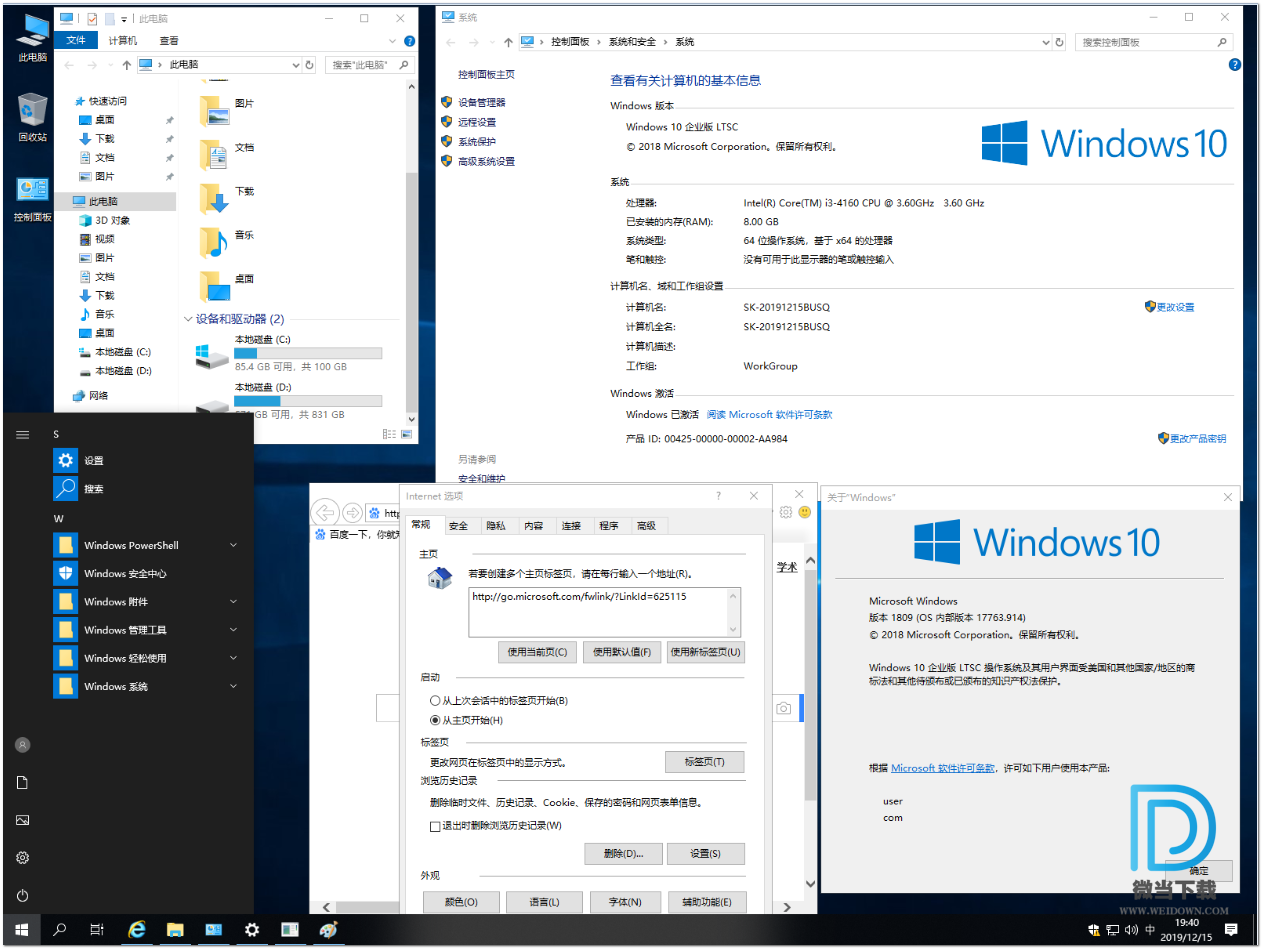Open the 文件 tab in File Explorer
This screenshot has width=1262, height=949.
pyautogui.click(x=76, y=41)
